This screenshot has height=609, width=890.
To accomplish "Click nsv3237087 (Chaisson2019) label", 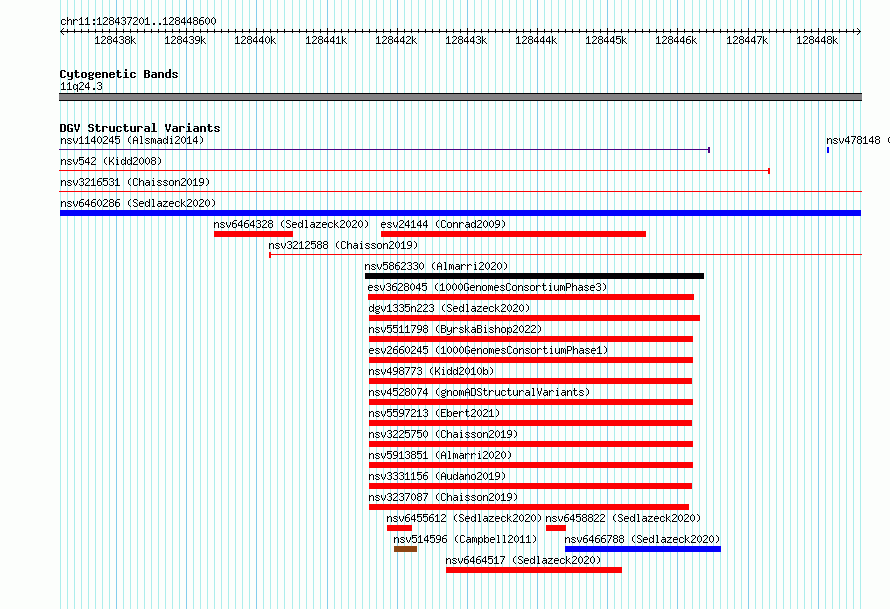I will (443, 497).
